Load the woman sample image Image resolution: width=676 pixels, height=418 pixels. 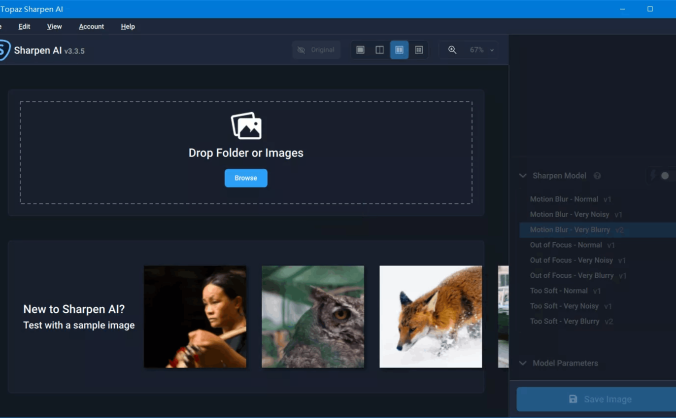click(x=195, y=317)
